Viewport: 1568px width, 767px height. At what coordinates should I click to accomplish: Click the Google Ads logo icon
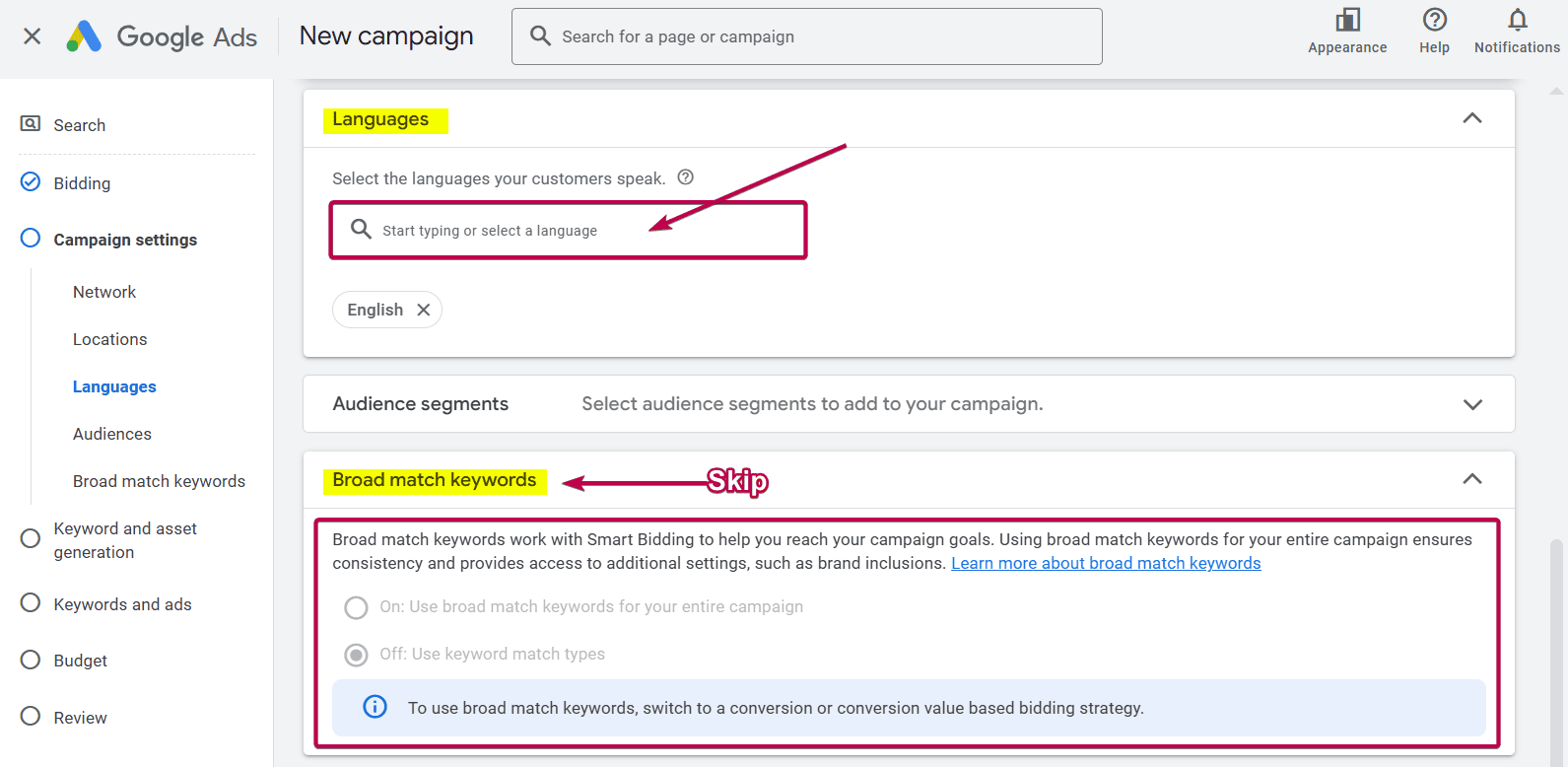coord(84,36)
